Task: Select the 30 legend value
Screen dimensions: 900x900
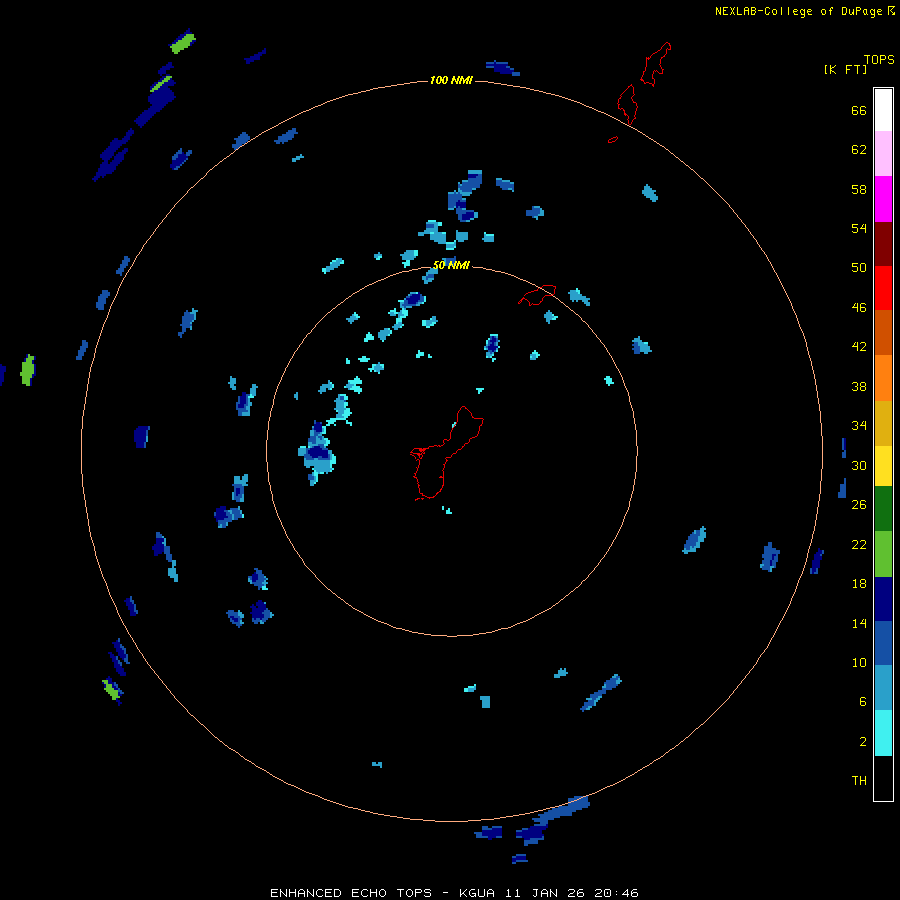Action: [x=859, y=465]
